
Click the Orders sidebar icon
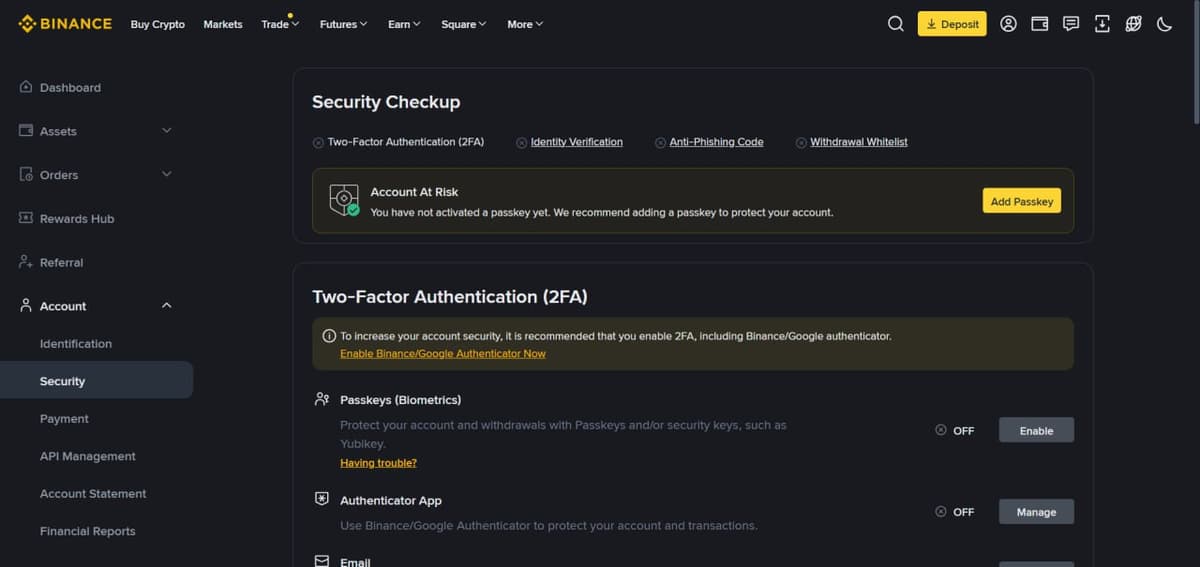(x=26, y=174)
